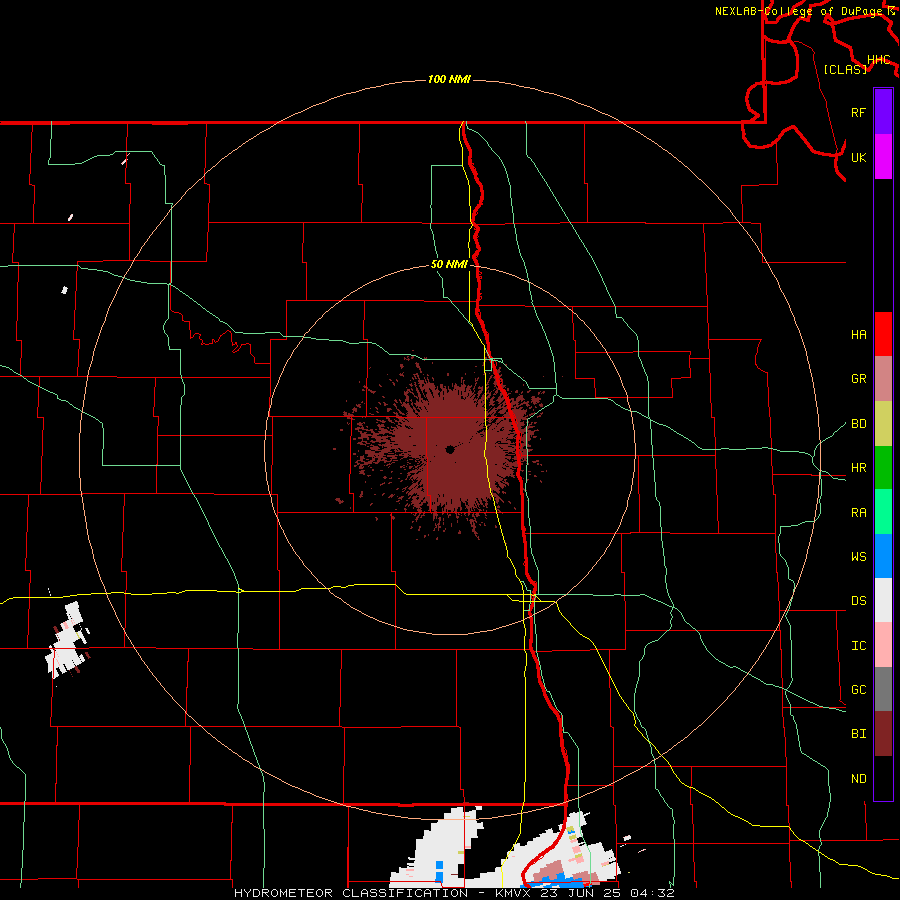Click the radar site black dot
The width and height of the screenshot is (900, 900).
450,449
